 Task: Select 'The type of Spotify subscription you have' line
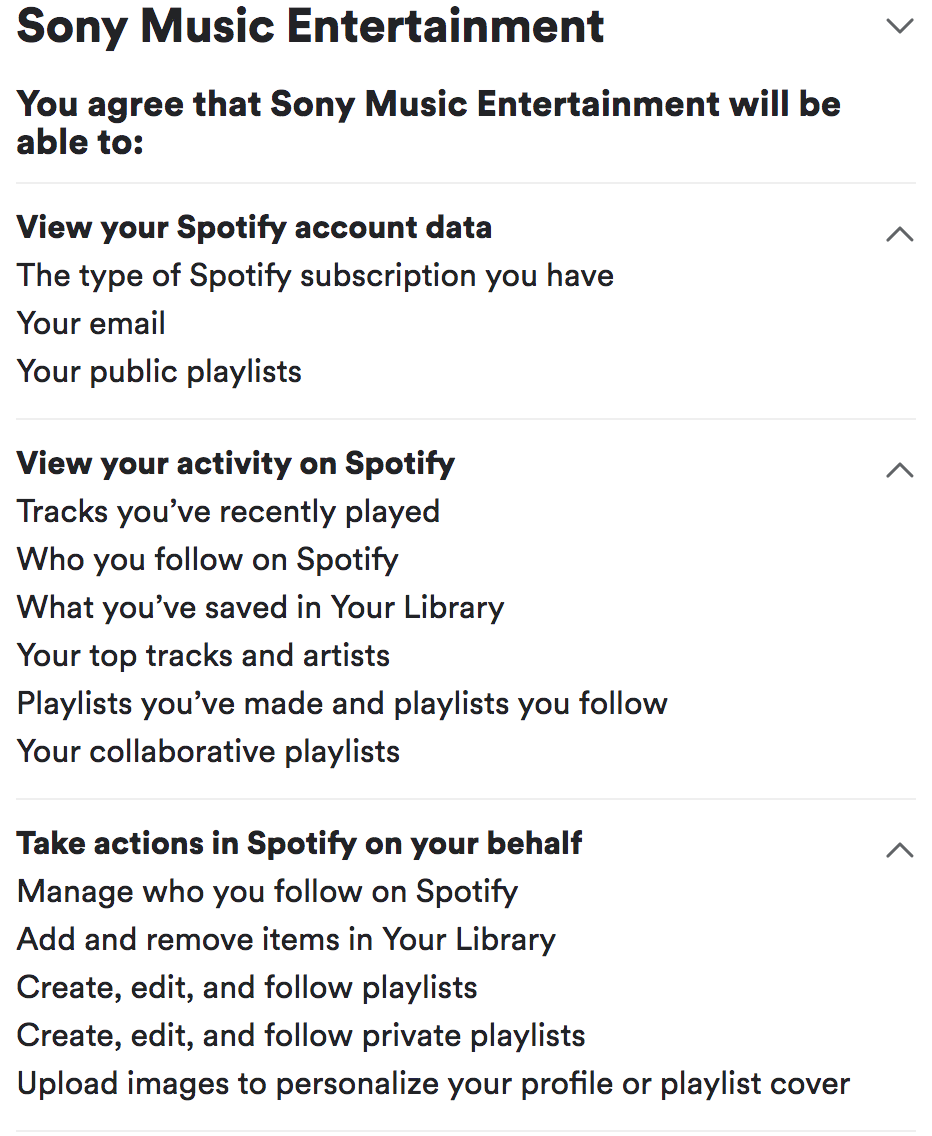point(315,276)
